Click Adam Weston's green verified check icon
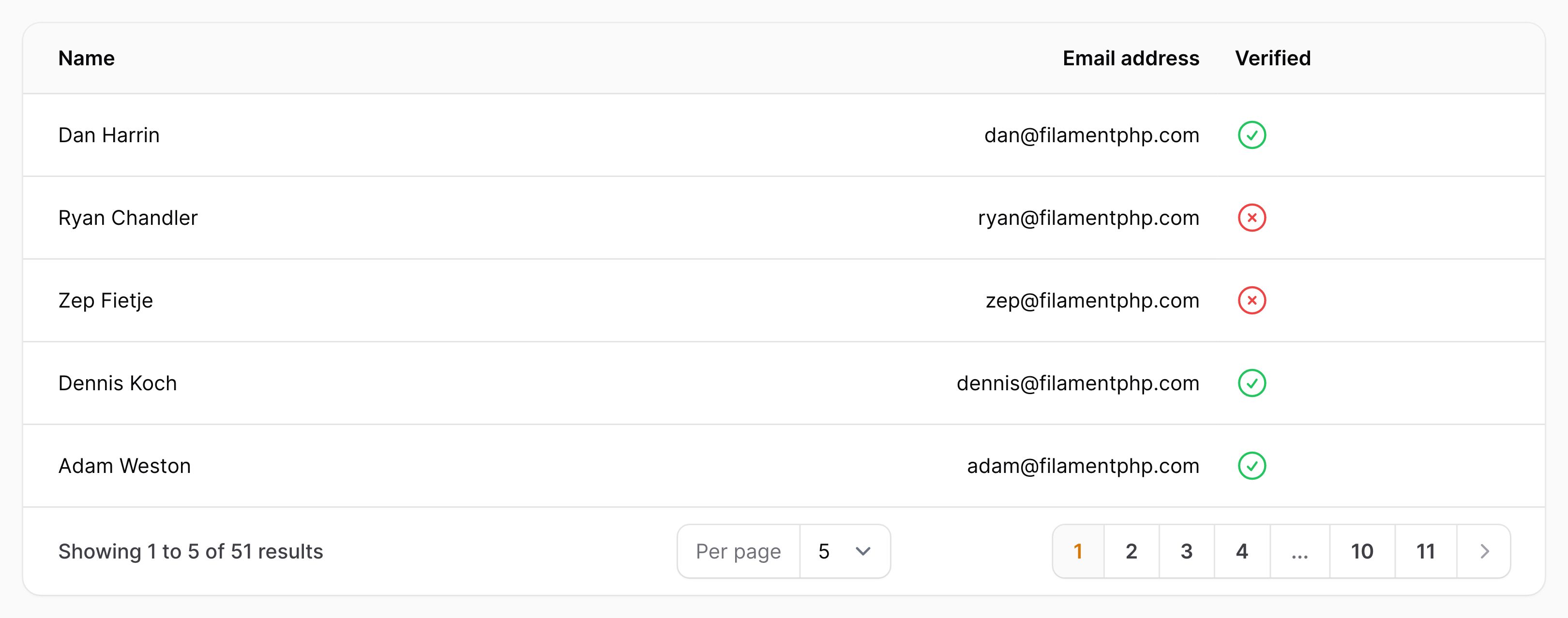The height and width of the screenshot is (618, 1568). [x=1251, y=466]
